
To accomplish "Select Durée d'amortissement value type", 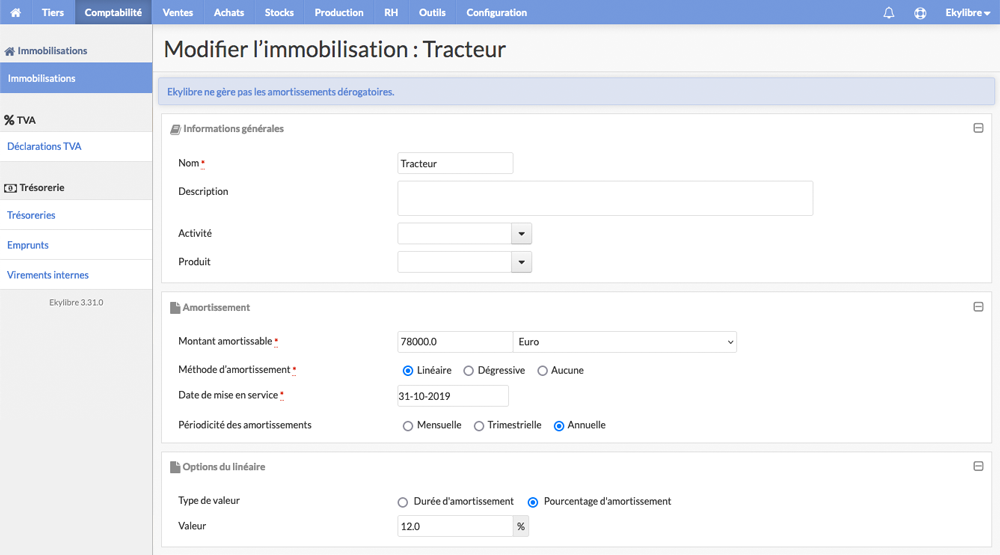I will [402, 502].
